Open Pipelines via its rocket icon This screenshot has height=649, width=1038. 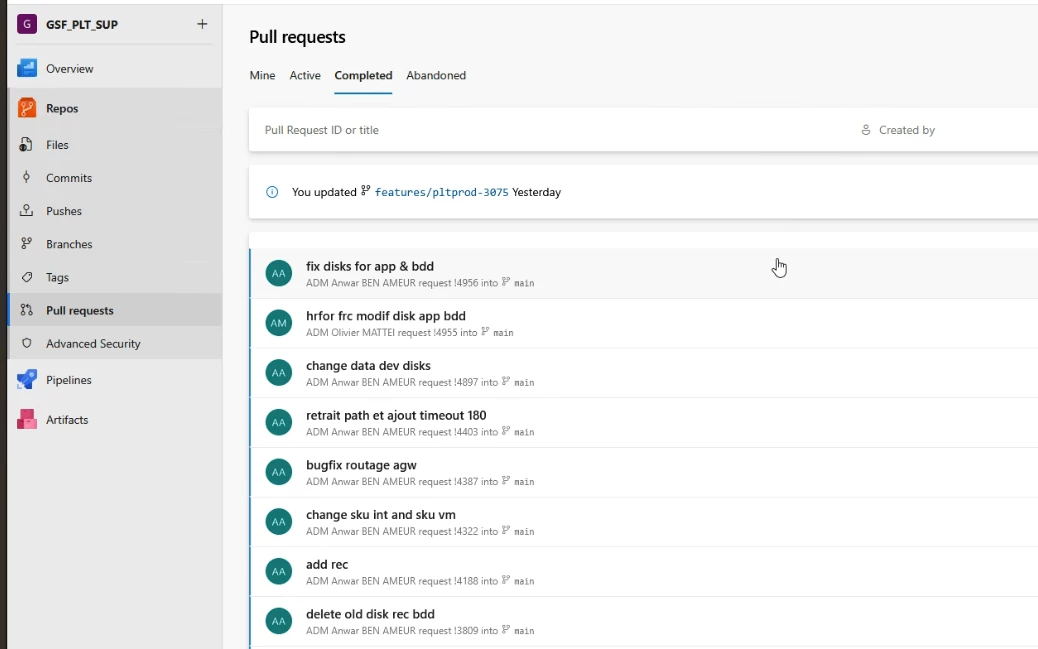[27, 380]
